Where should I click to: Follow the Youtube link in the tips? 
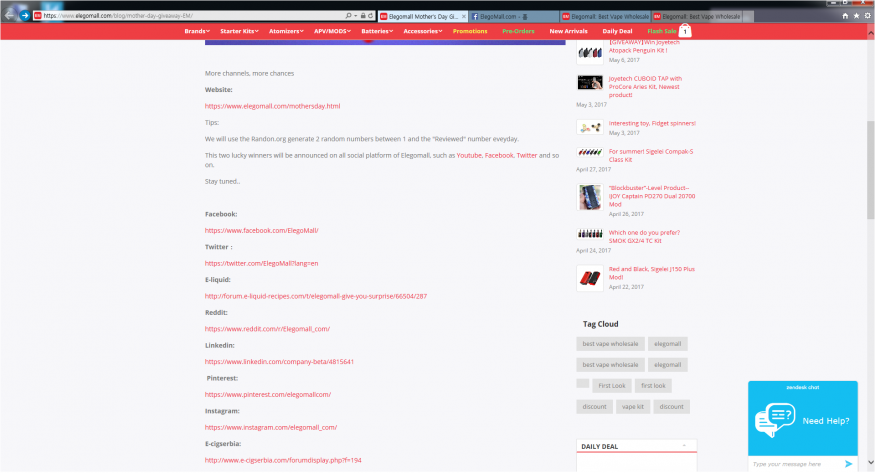(x=469, y=156)
